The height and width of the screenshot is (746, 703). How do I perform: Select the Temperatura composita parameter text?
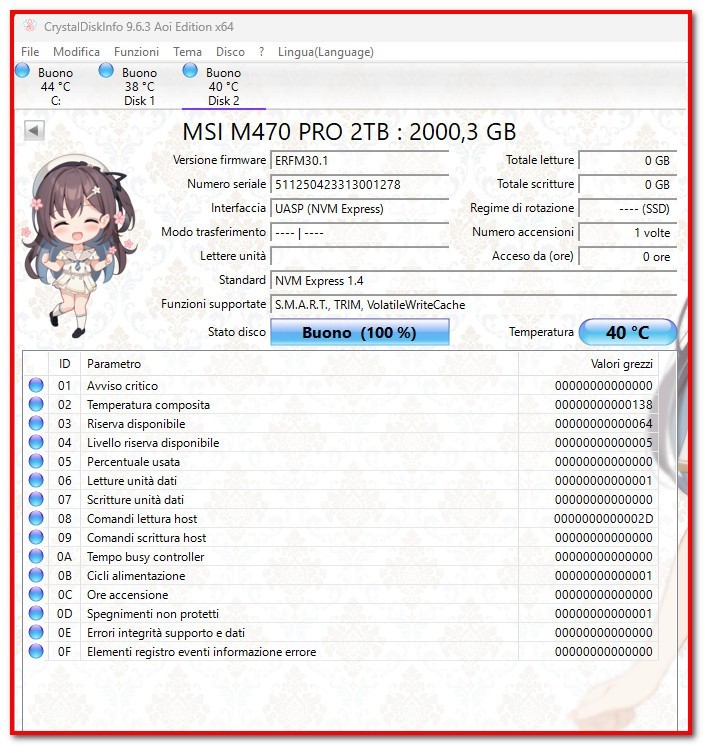point(148,405)
